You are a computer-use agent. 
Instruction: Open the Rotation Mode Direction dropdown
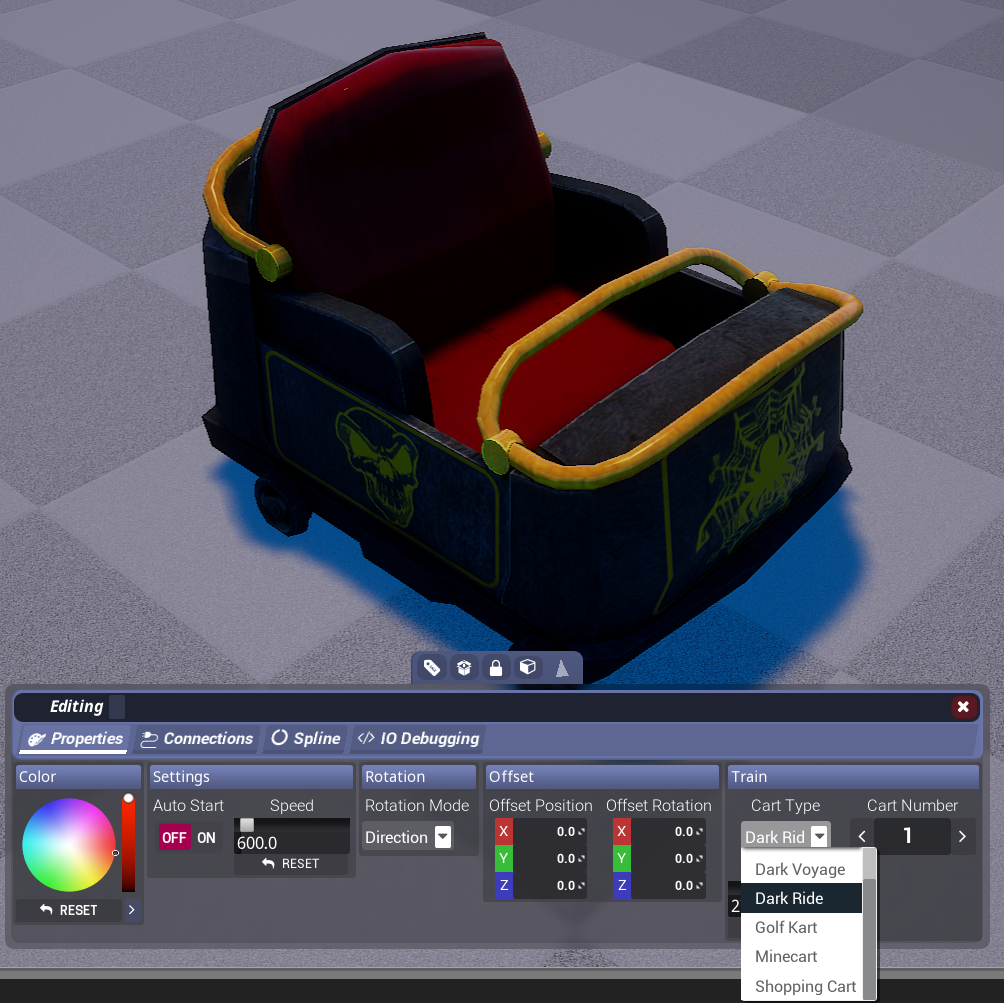[x=408, y=837]
